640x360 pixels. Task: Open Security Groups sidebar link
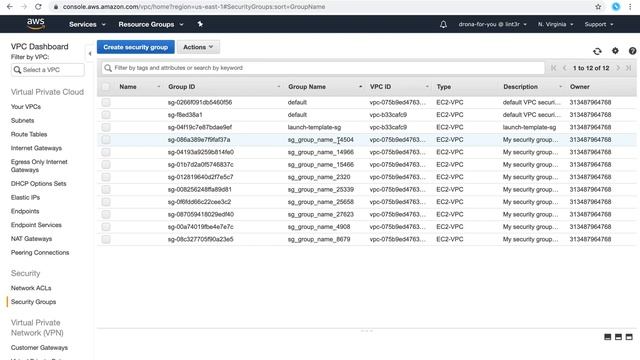[33, 302]
